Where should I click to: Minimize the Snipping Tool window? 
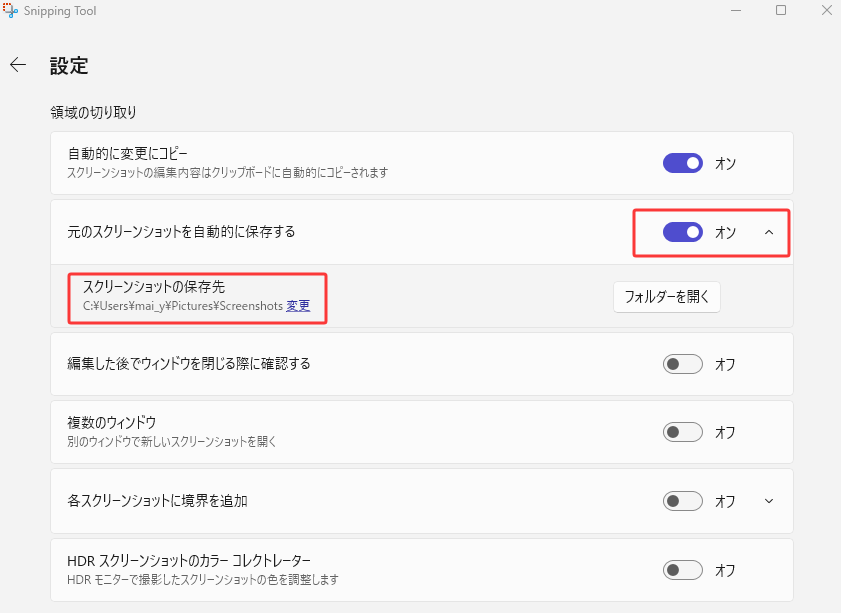[735, 10]
